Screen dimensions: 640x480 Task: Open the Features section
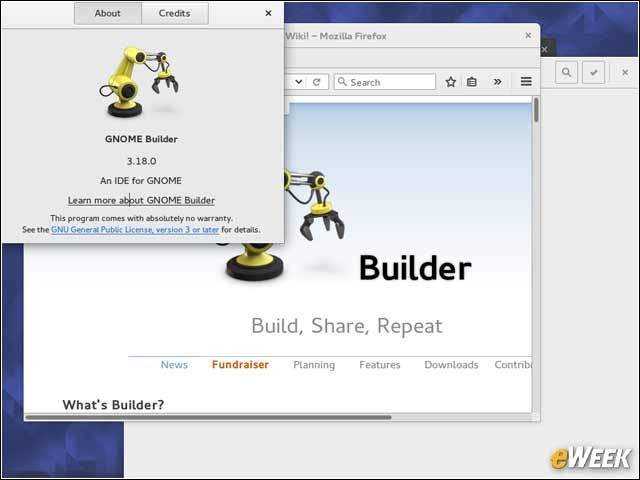(380, 364)
